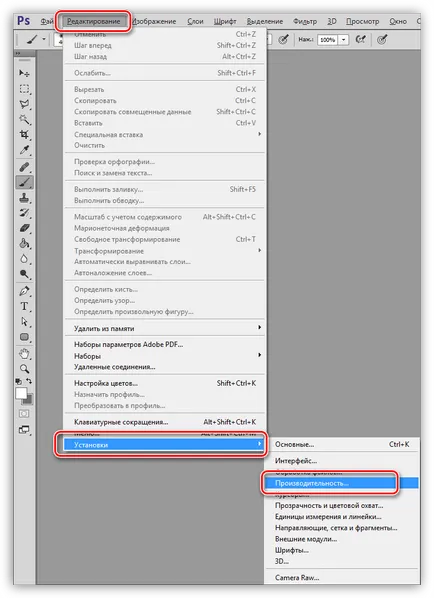Screen dimensions: 434x598
Task: Expand the Наборы submenu
Action: coord(165,355)
